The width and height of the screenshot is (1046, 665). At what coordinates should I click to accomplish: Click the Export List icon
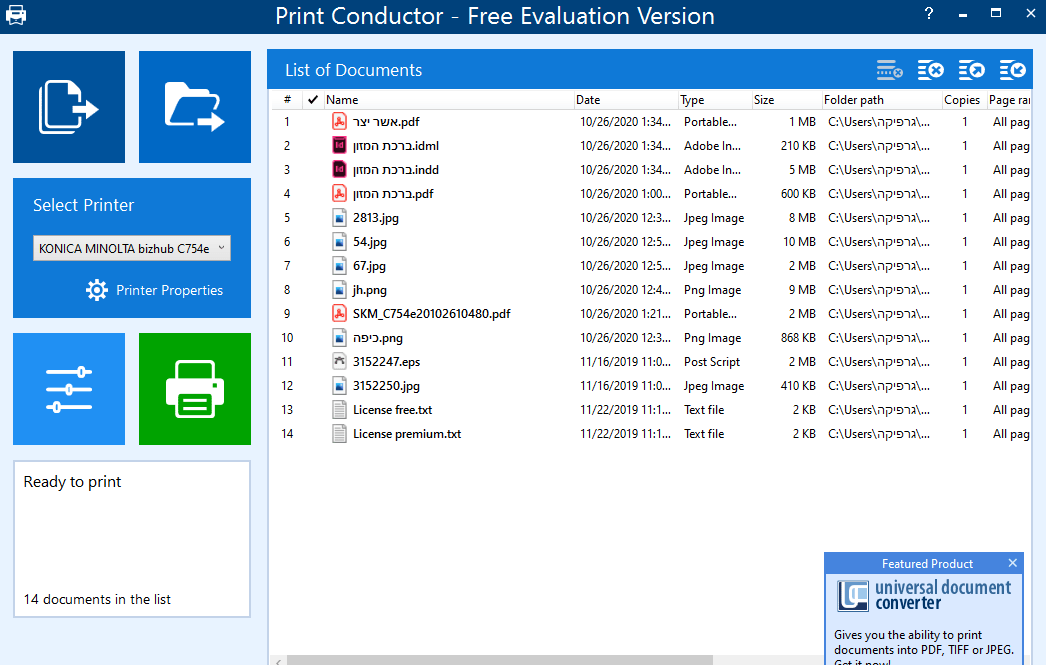(x=971, y=70)
